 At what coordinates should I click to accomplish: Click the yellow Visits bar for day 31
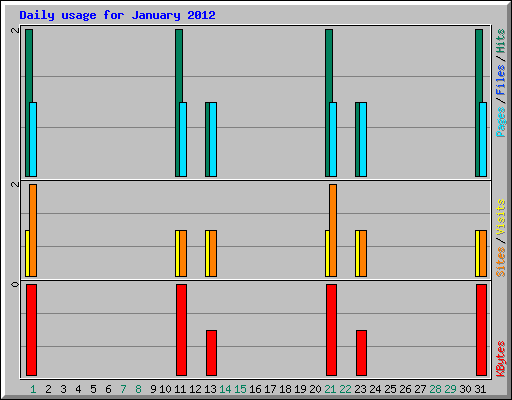tap(477, 253)
